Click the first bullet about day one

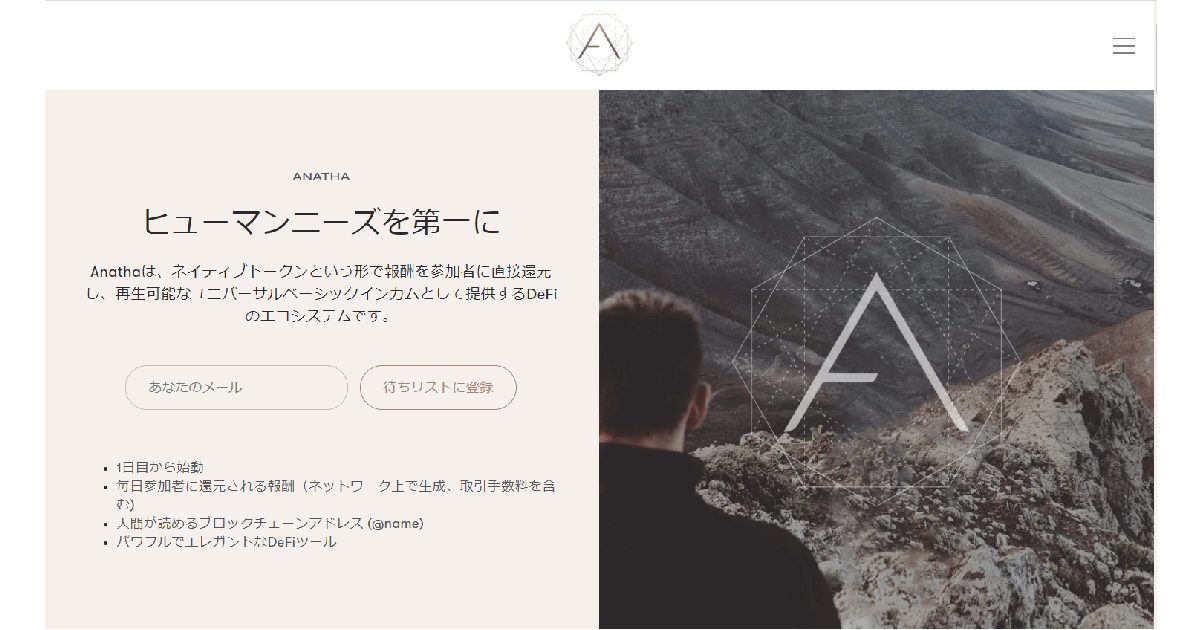[x=159, y=467]
